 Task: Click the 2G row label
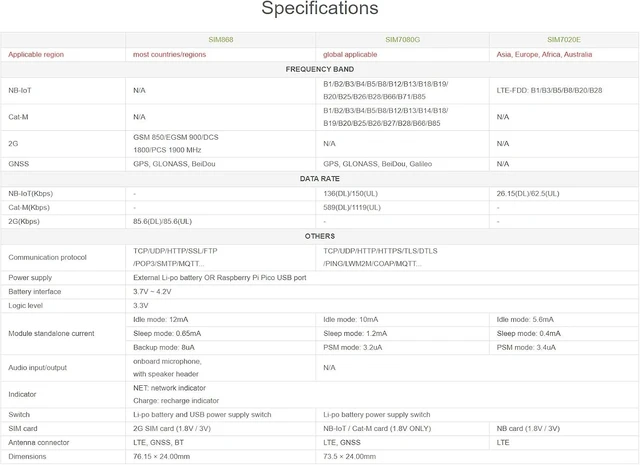(x=13, y=143)
